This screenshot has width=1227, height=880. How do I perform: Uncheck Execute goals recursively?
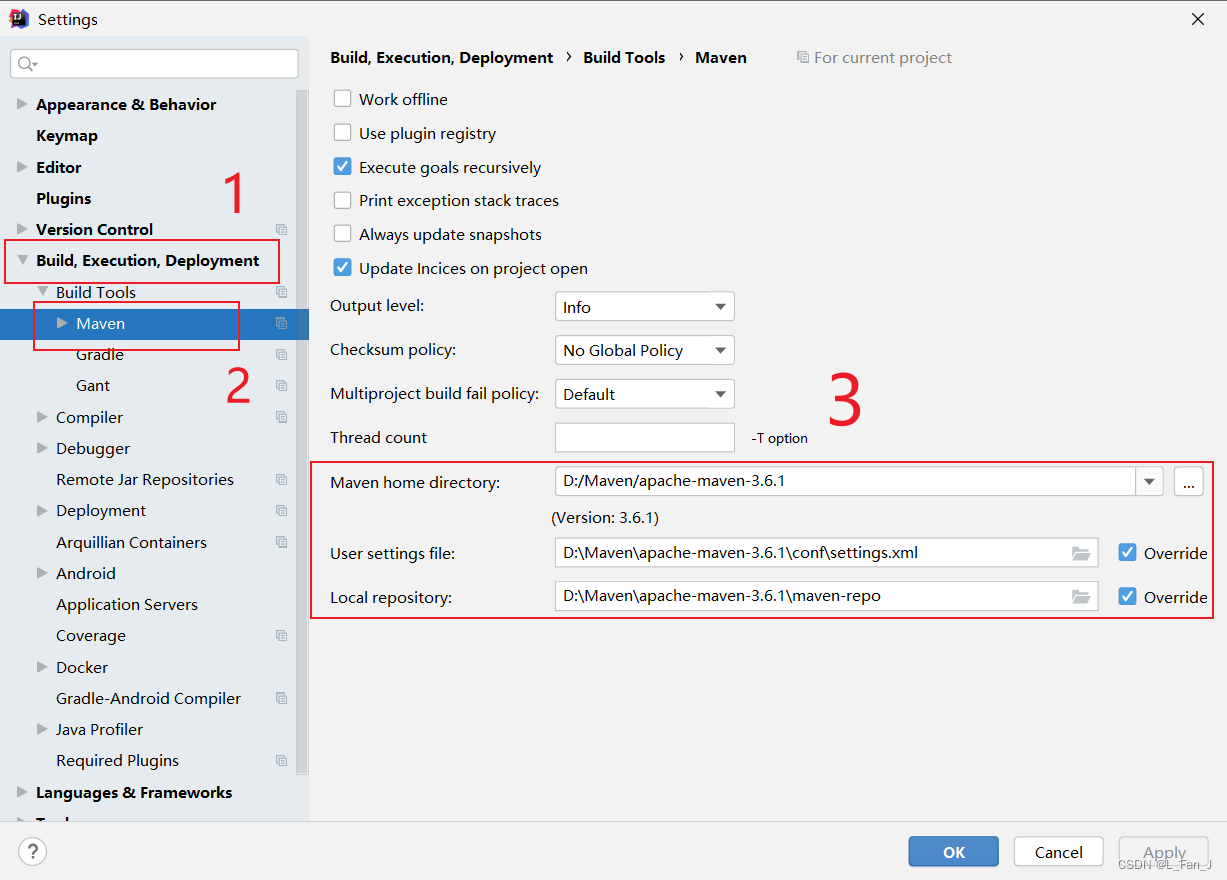(x=342, y=167)
